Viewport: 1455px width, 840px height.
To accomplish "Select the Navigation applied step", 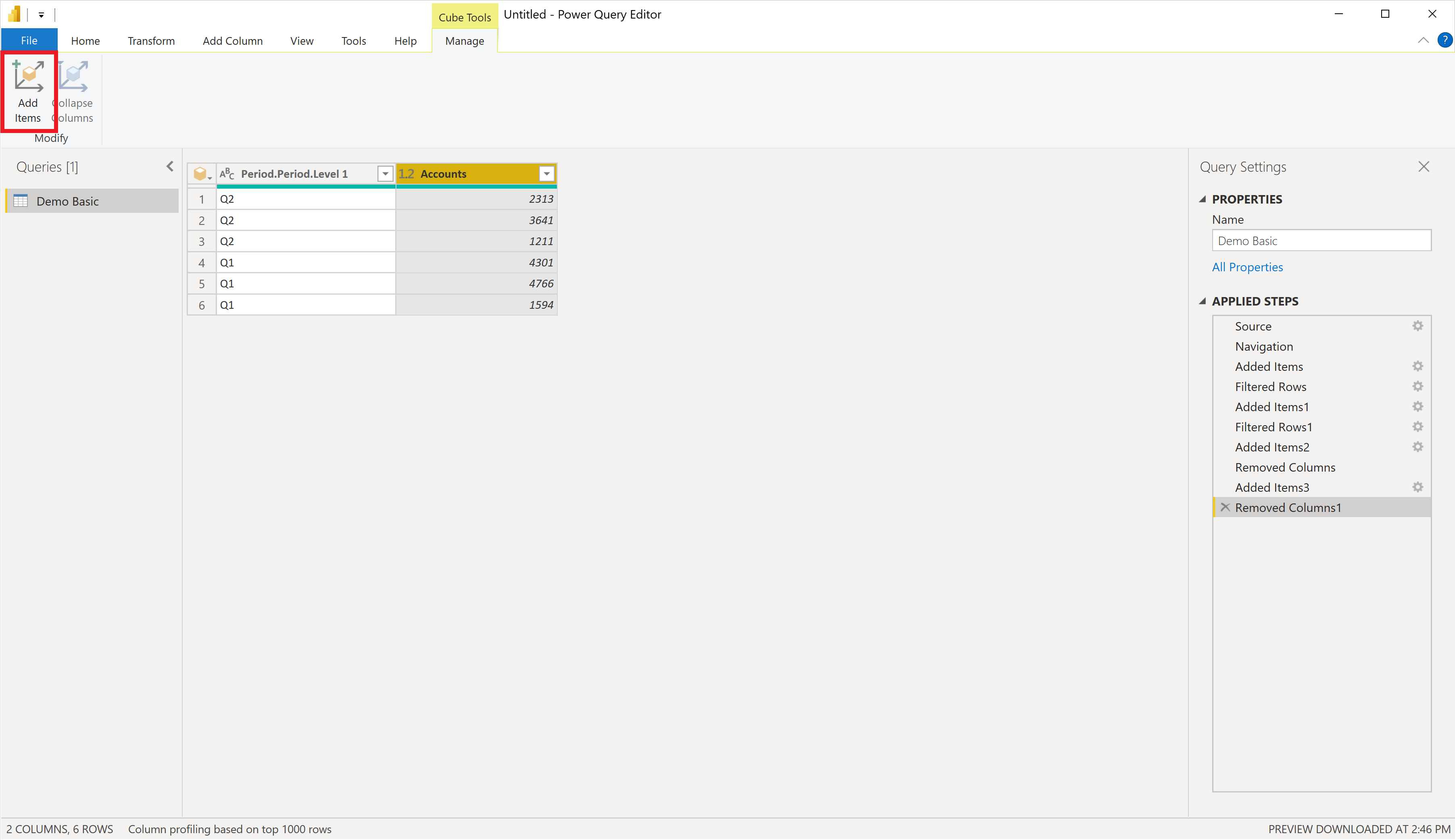I will point(1263,346).
